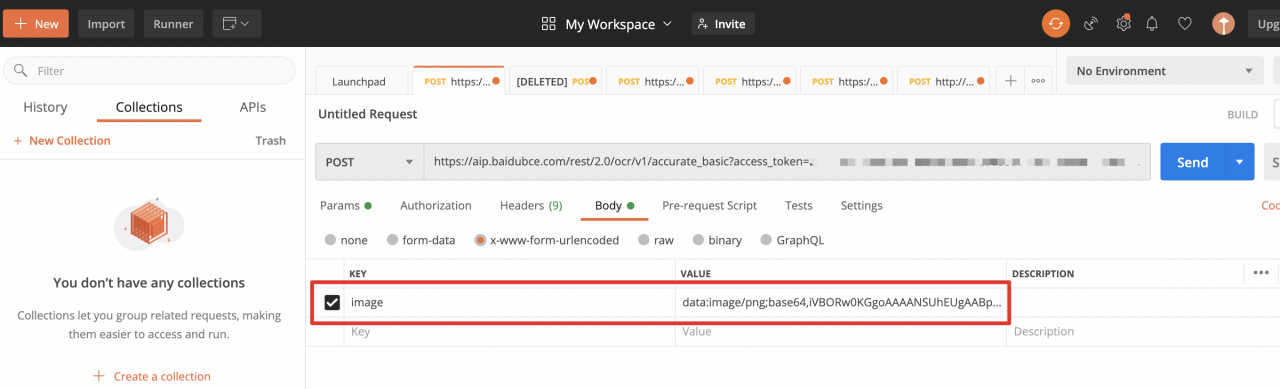Click the empty Key placeholder field

(x=510, y=331)
